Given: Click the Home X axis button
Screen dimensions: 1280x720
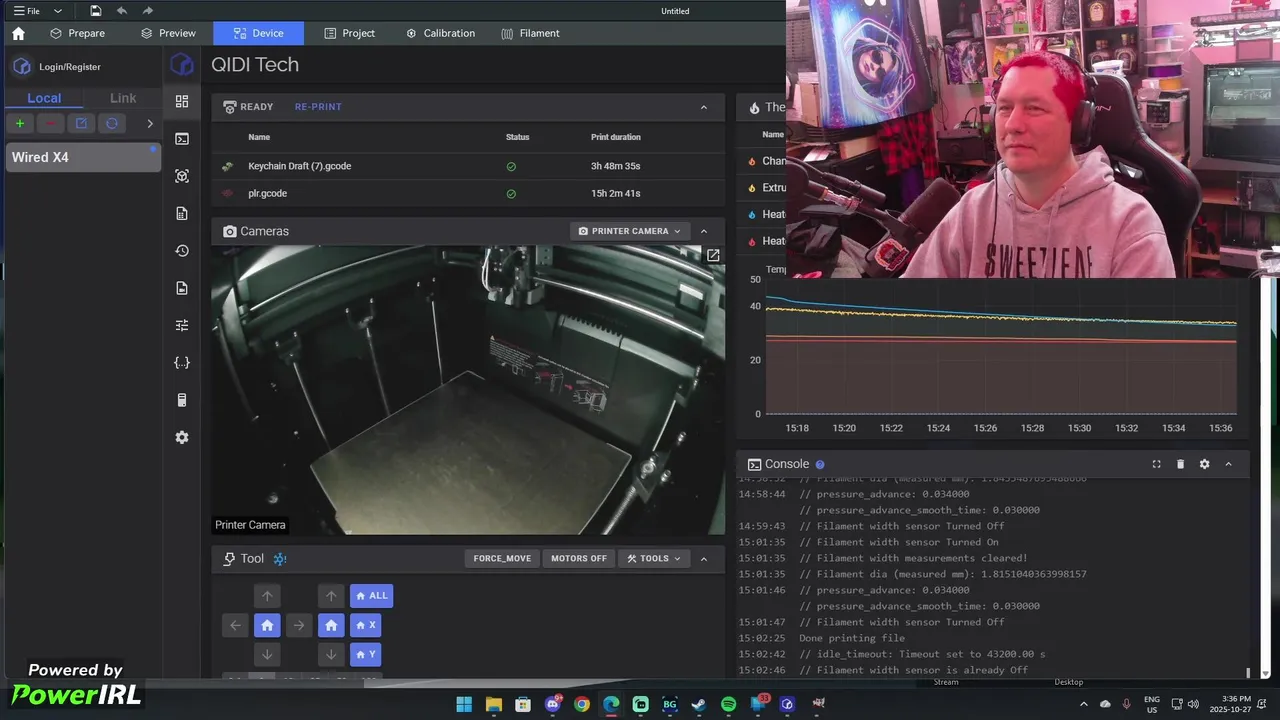Looking at the screenshot, I should 366,625.
